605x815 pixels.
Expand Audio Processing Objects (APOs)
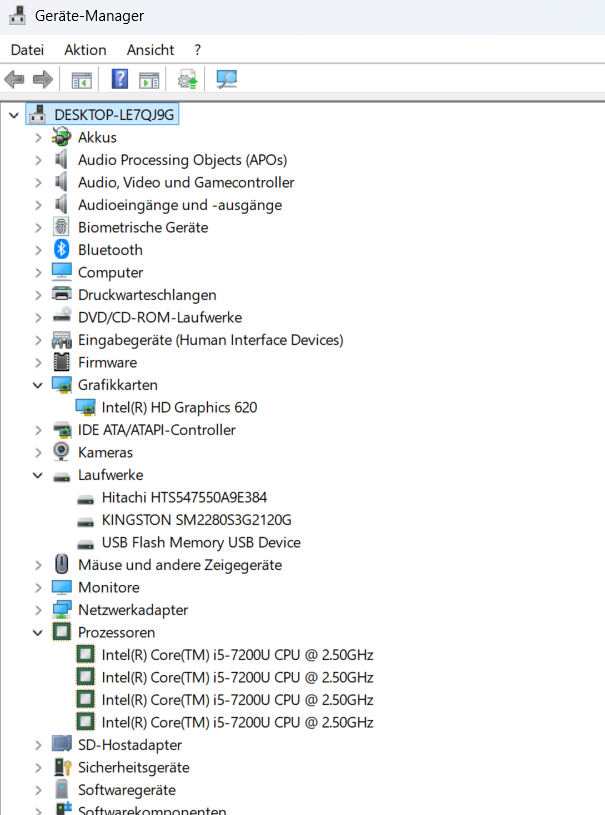[x=38, y=160]
